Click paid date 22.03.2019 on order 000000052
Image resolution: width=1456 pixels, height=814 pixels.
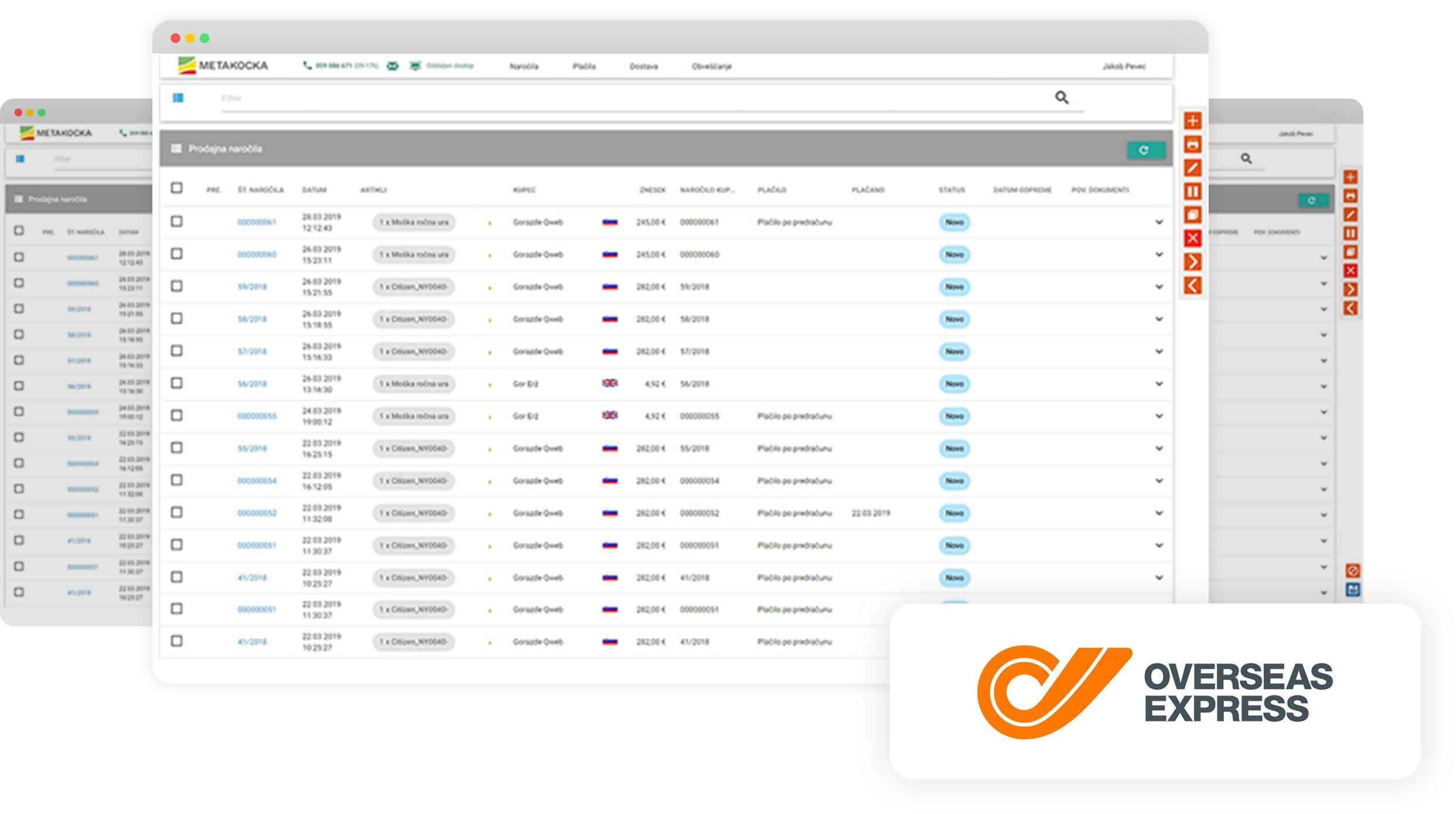click(x=870, y=513)
